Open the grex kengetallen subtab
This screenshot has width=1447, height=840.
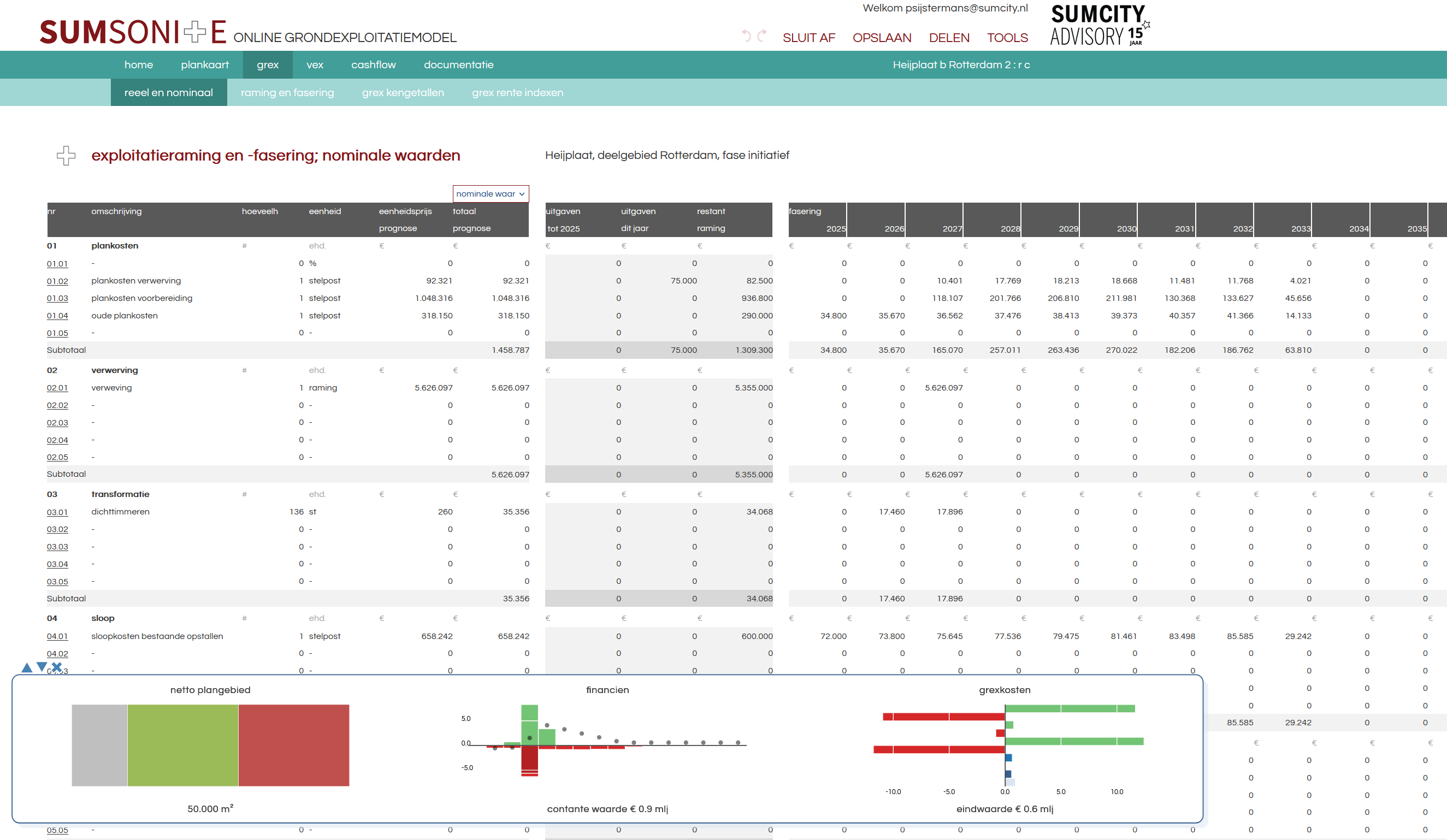click(403, 92)
